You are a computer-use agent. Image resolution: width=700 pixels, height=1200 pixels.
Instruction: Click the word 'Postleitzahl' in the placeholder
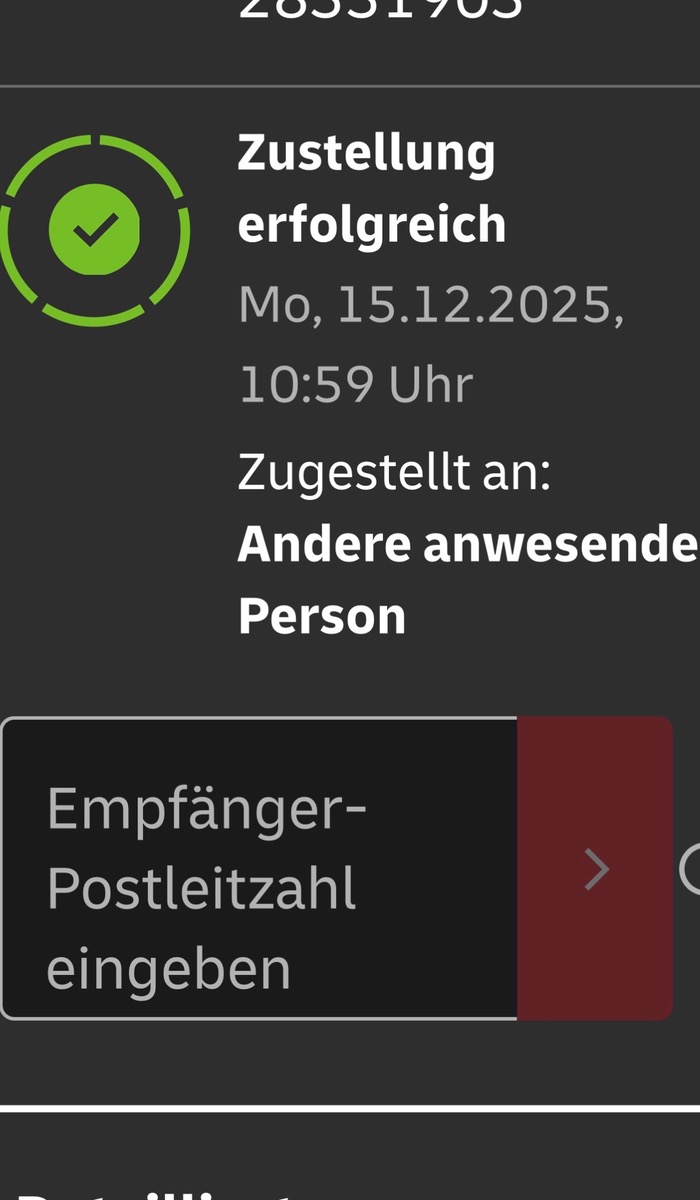click(201, 888)
